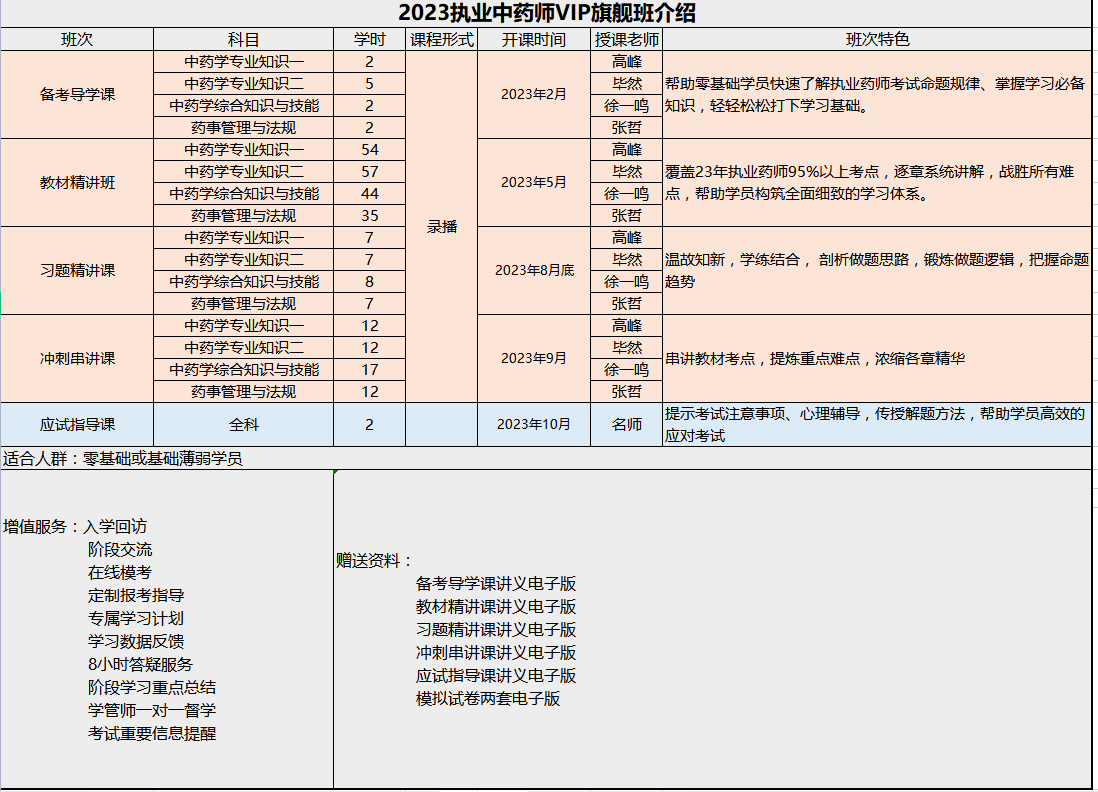Screen dimensions: 1098x792
Task: Select the 2023年10月 start date cell
Action: (534, 424)
